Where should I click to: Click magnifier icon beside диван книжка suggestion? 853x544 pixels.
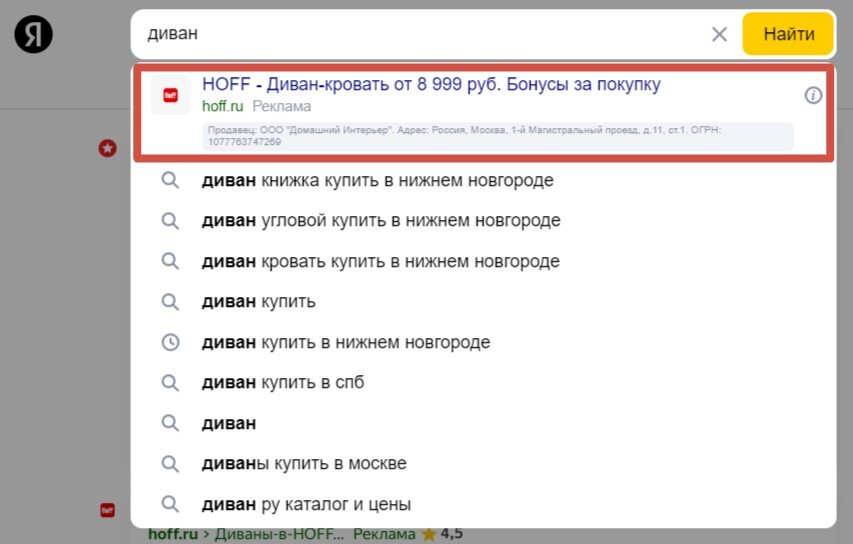point(170,180)
